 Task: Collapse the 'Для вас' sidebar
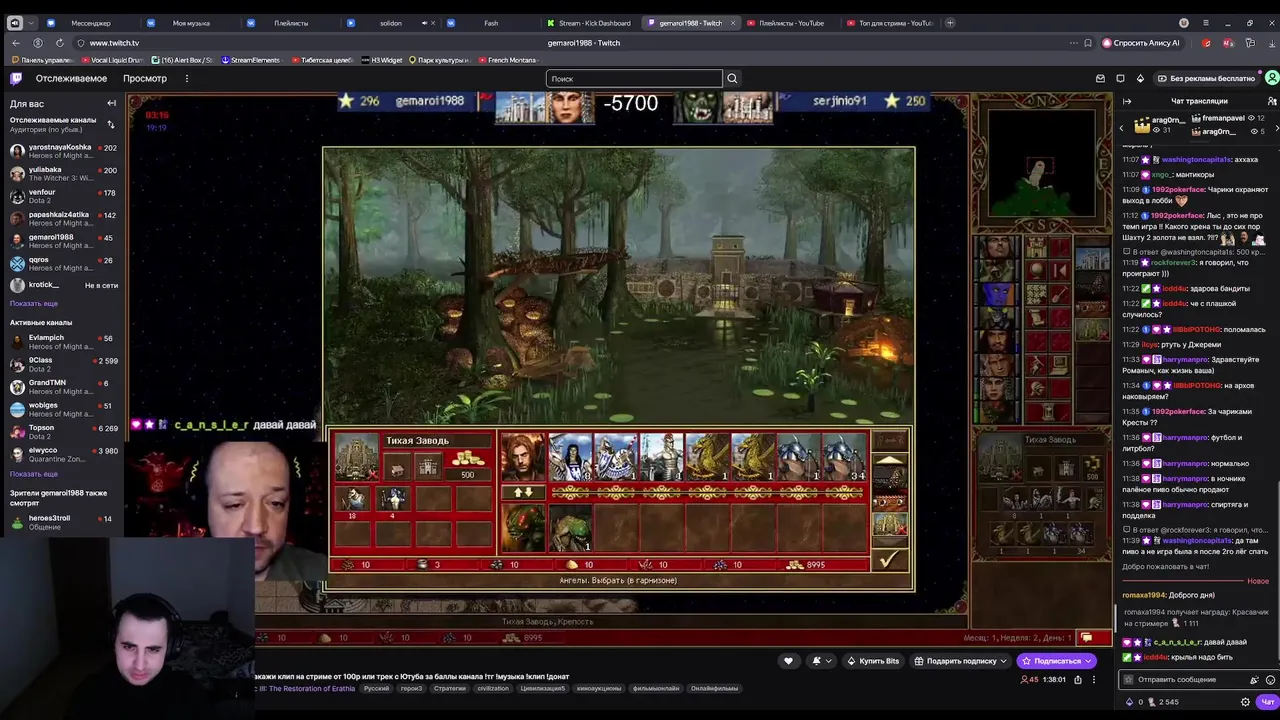tap(112, 103)
